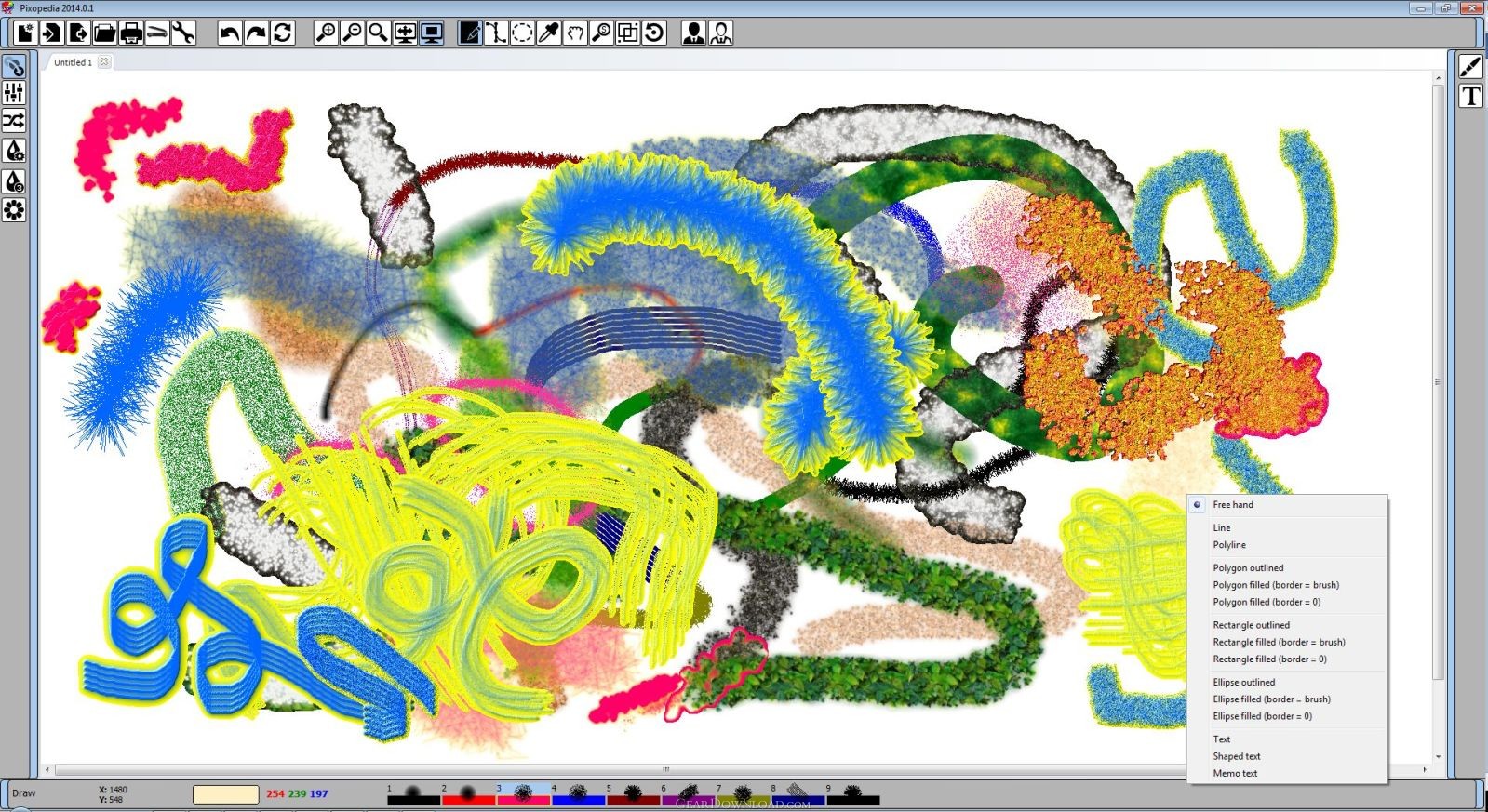Select the eyedropper color picker tool
Image resolution: width=1488 pixels, height=812 pixels.
coord(549,33)
